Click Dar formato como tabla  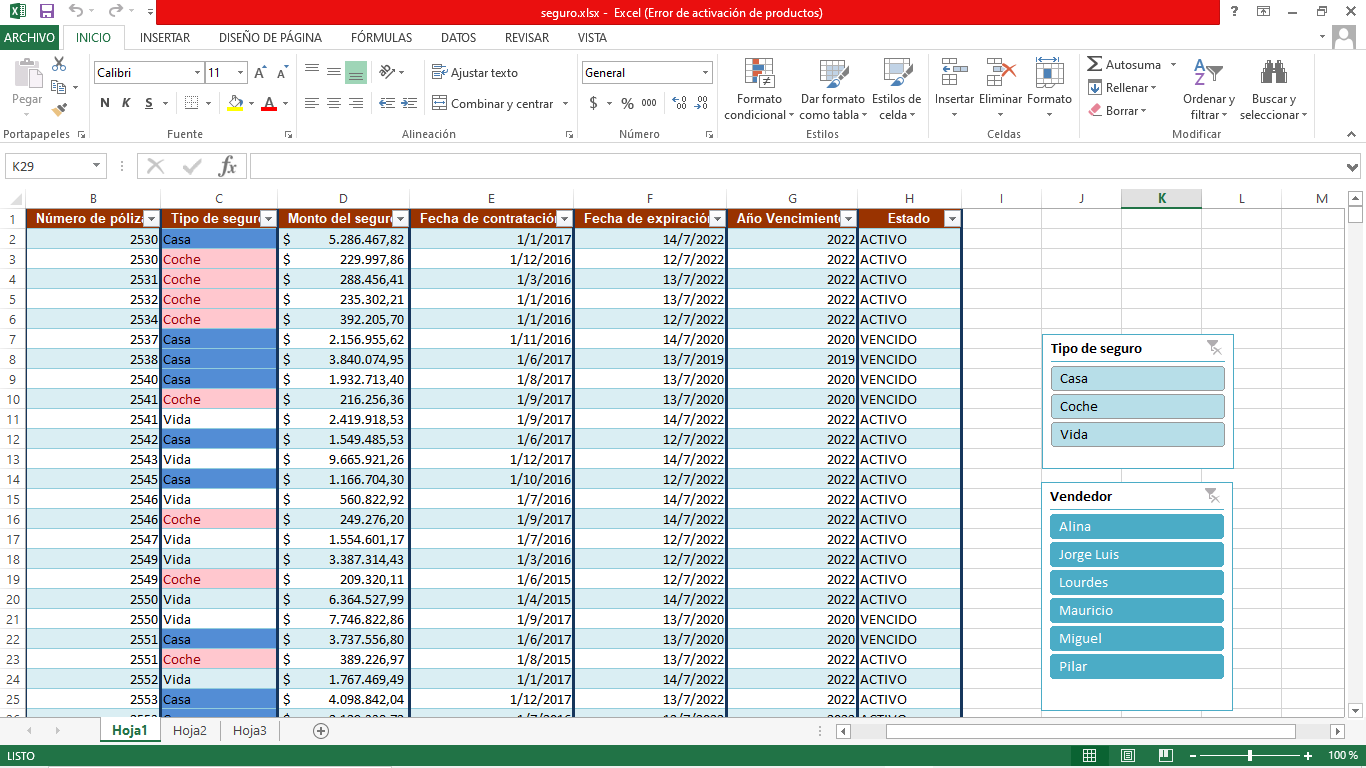832,88
